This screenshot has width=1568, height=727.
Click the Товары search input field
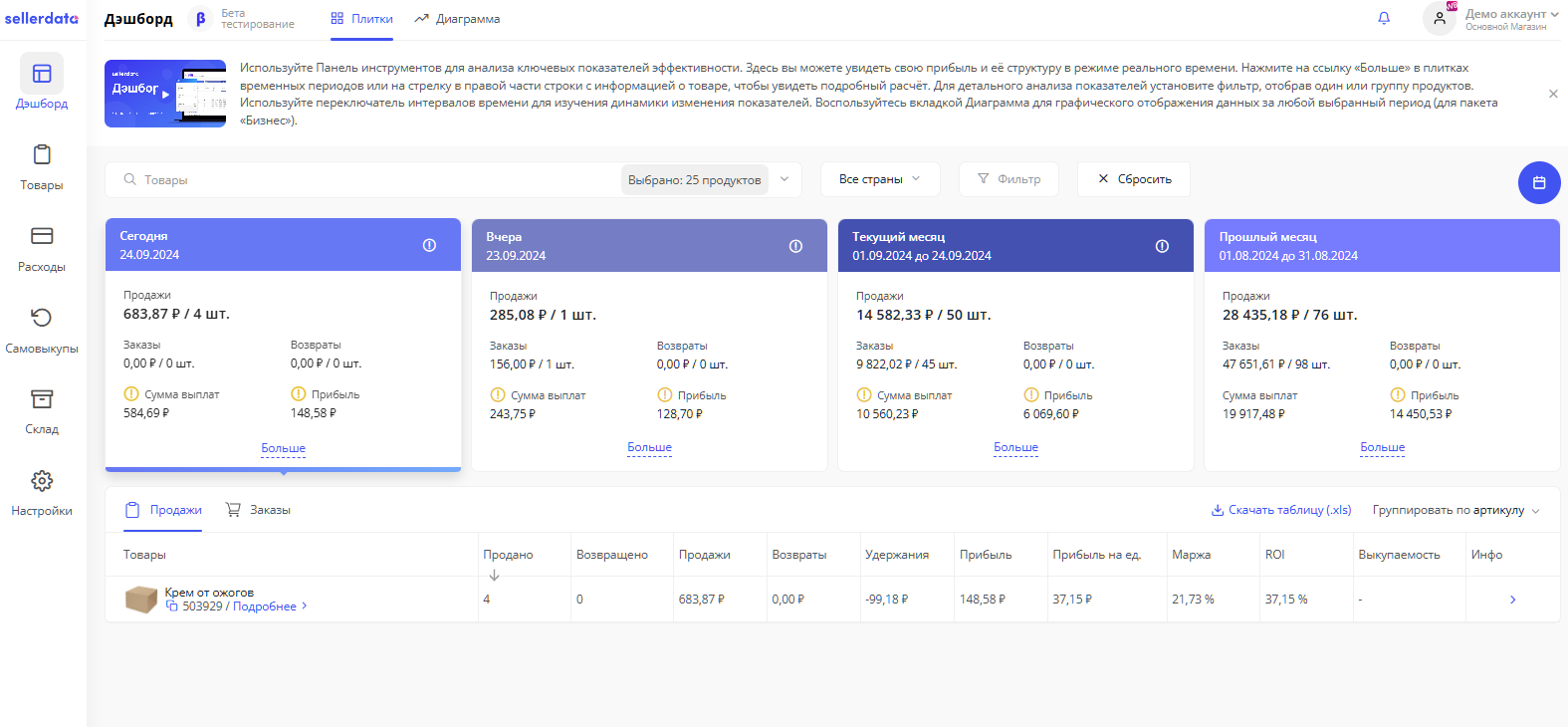pos(368,180)
